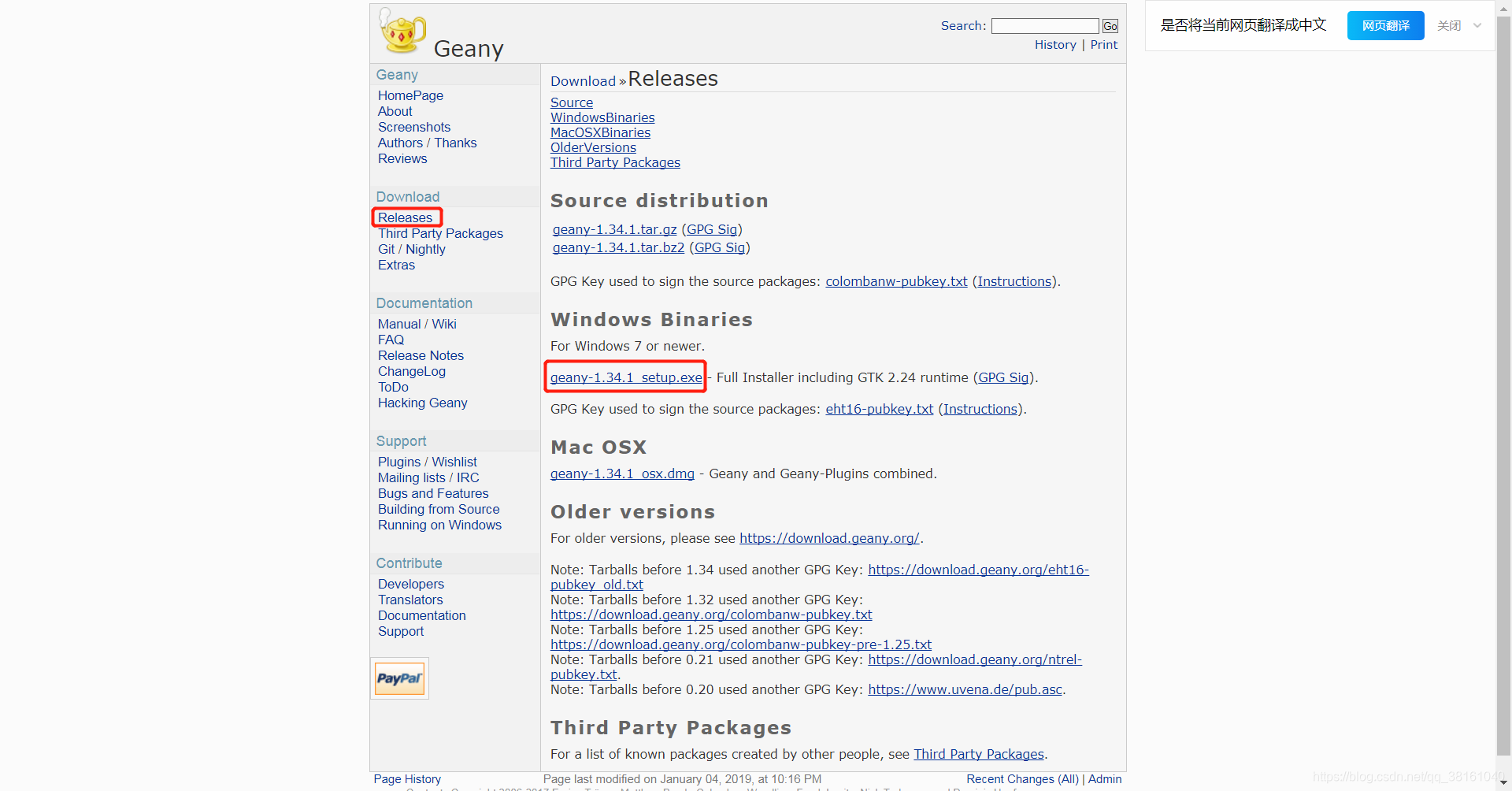Image resolution: width=1512 pixels, height=791 pixels.
Task: Open HomePage in sidebar
Action: pyautogui.click(x=410, y=95)
